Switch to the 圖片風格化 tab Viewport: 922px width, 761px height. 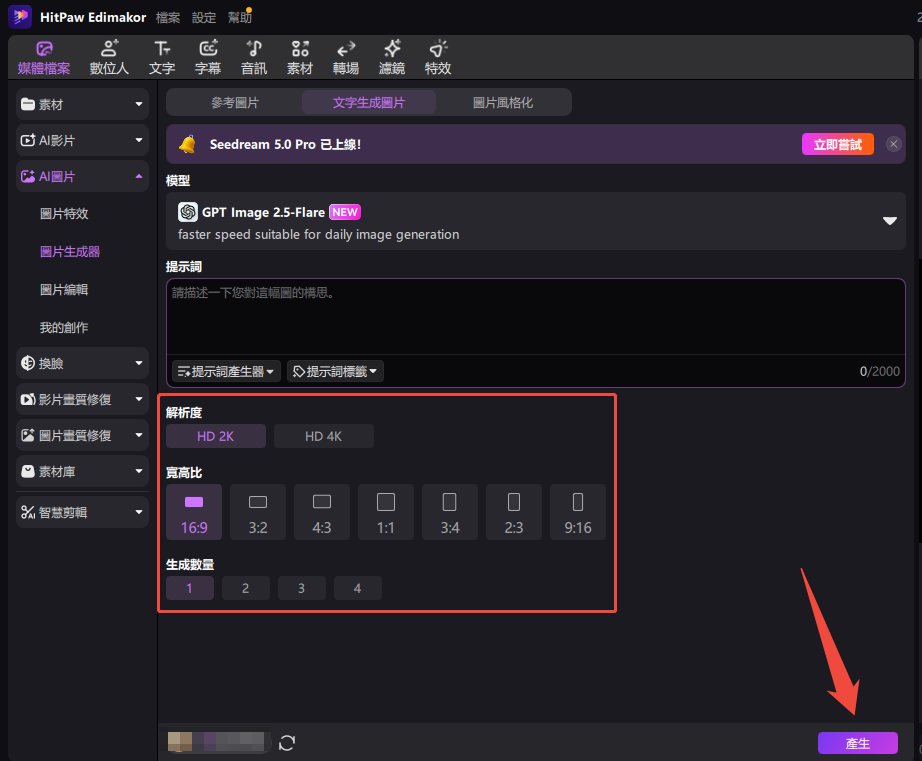(x=503, y=103)
